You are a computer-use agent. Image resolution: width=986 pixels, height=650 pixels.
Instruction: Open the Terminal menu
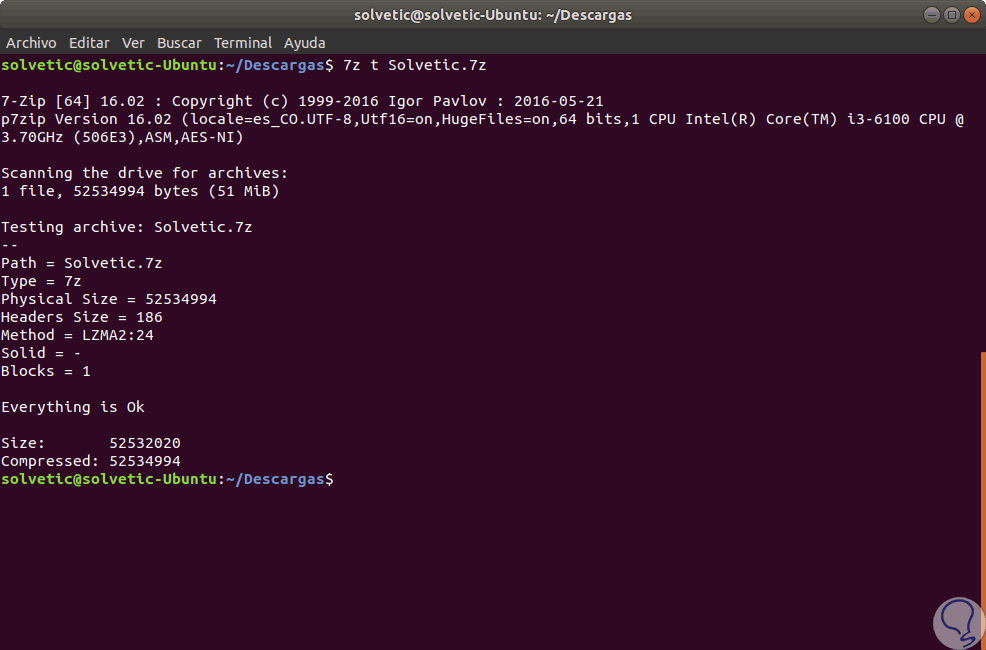pos(243,43)
